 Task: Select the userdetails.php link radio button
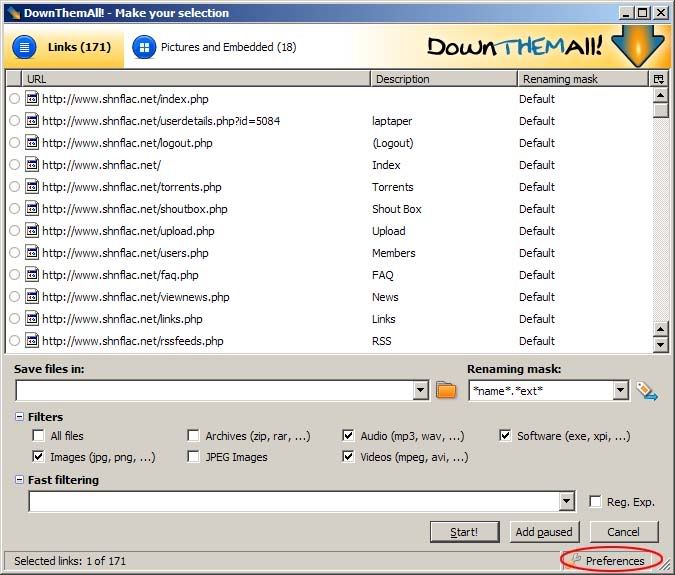coord(14,121)
